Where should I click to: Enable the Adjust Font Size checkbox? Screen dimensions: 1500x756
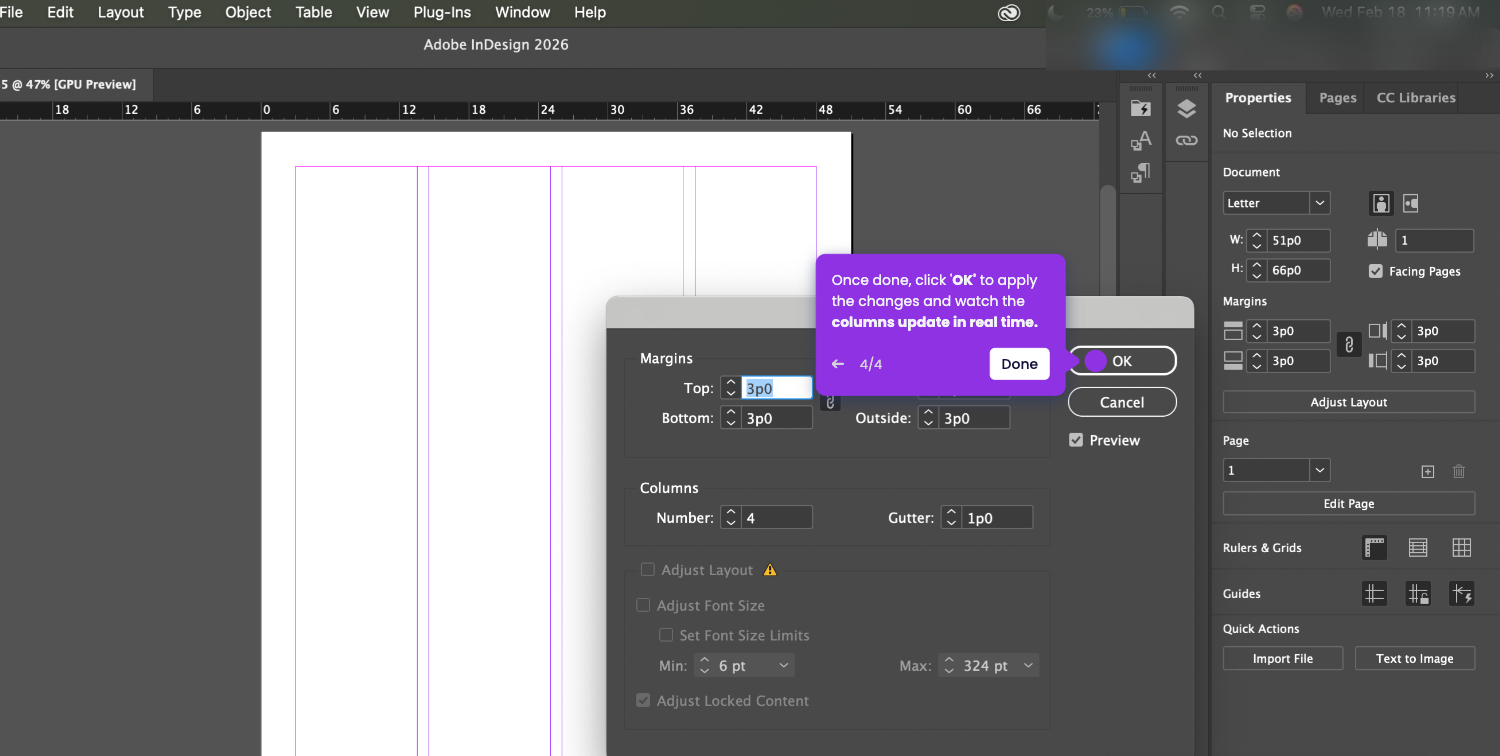click(643, 606)
